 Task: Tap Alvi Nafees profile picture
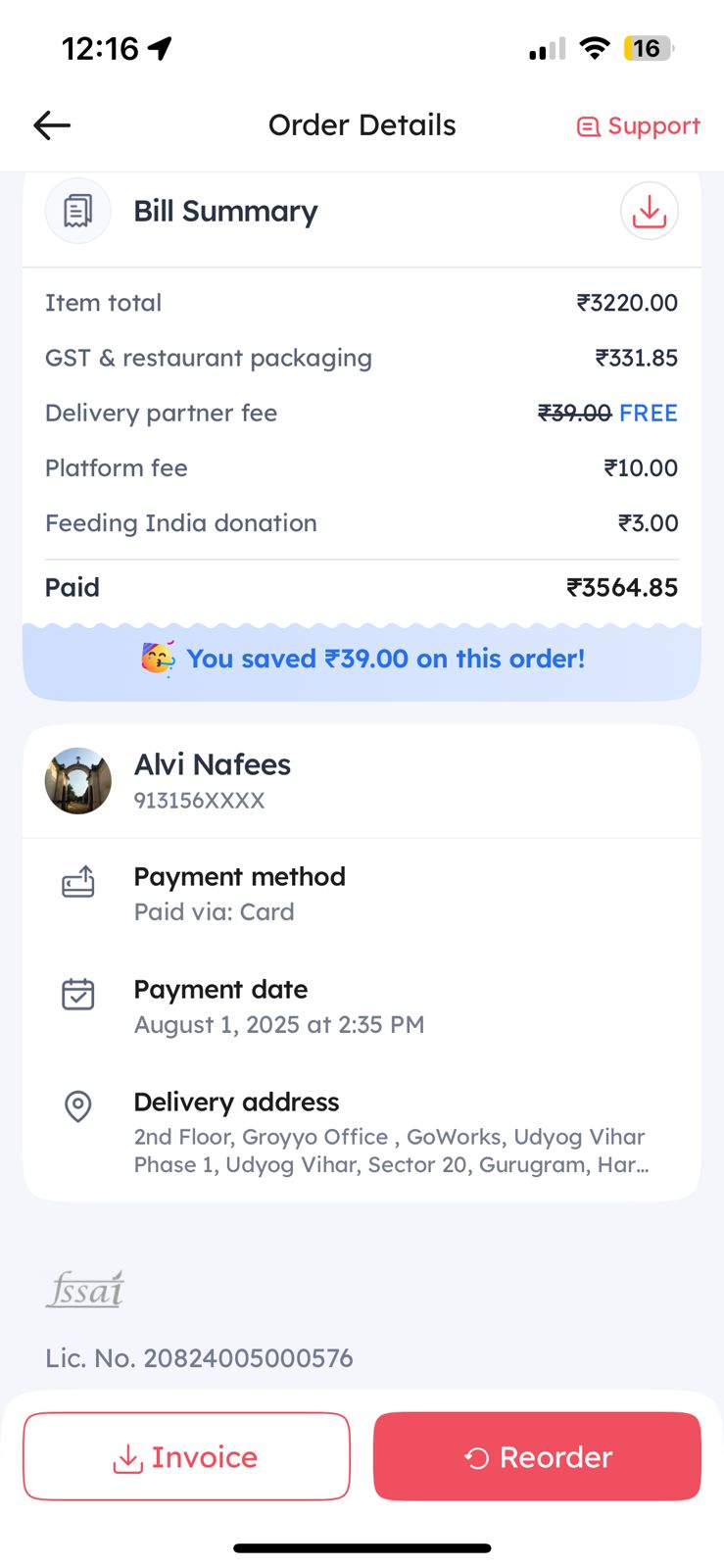[78, 781]
